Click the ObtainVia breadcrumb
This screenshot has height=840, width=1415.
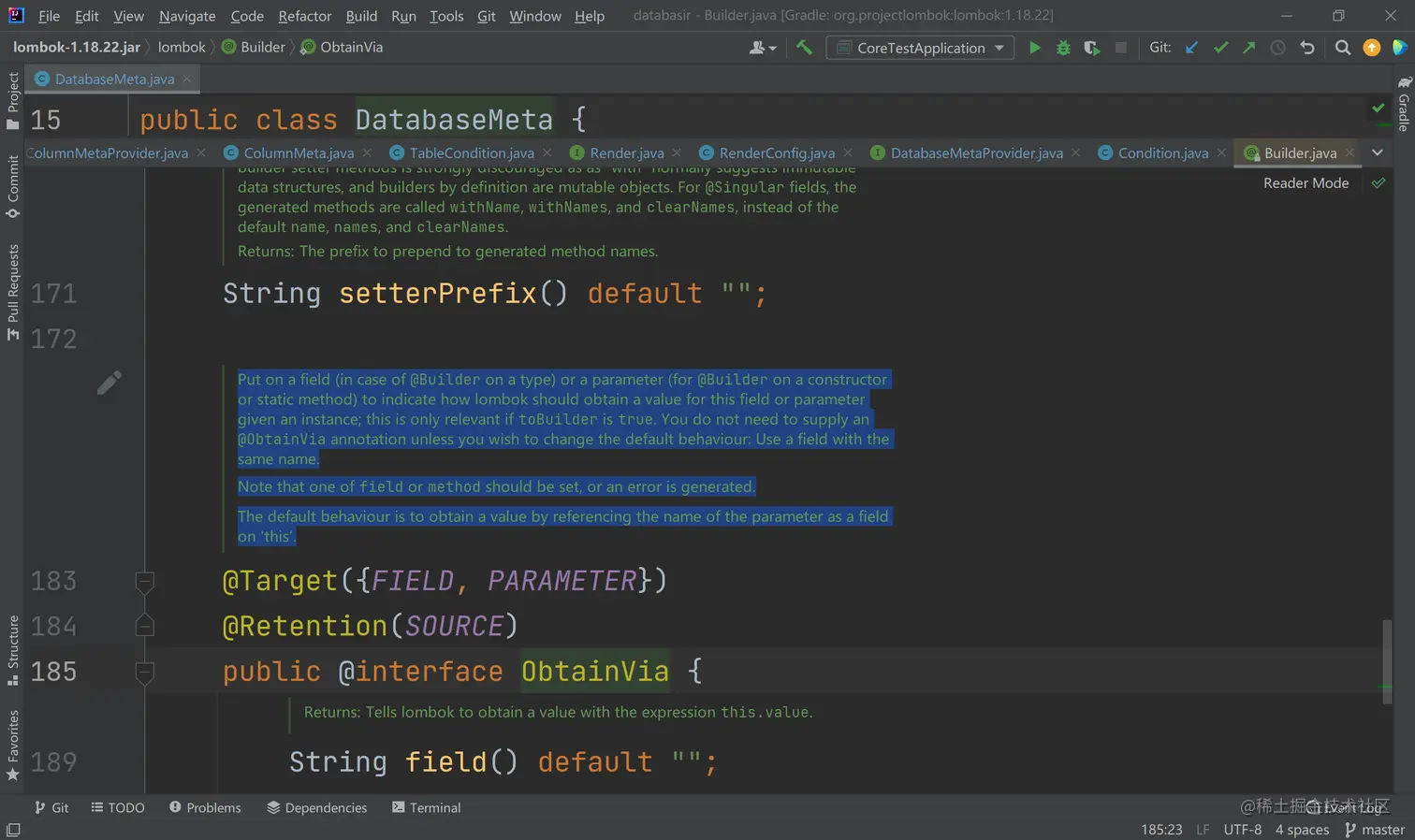point(342,47)
